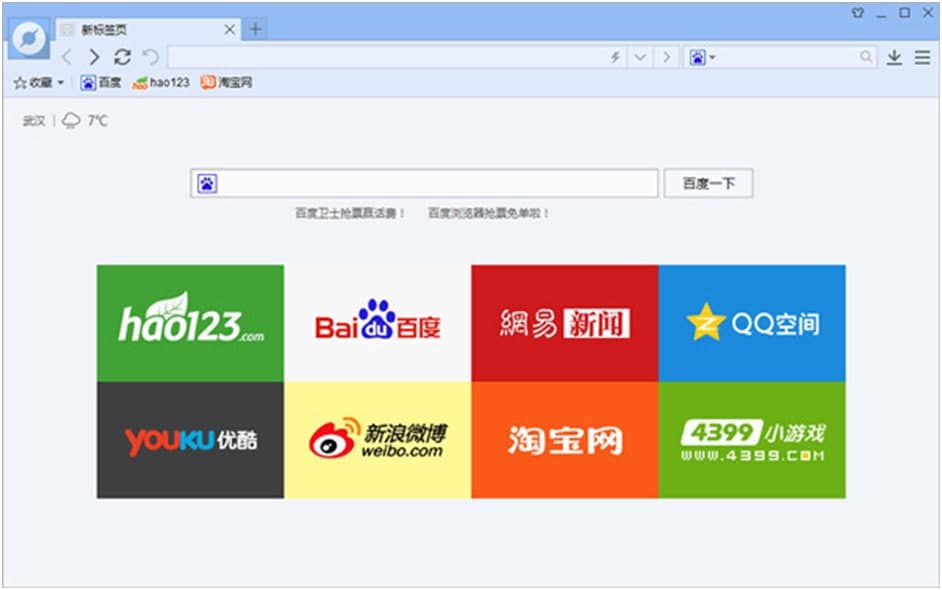Click the magnifier icon in toolbar search box
This screenshot has height=590, width=942.
coord(866,56)
